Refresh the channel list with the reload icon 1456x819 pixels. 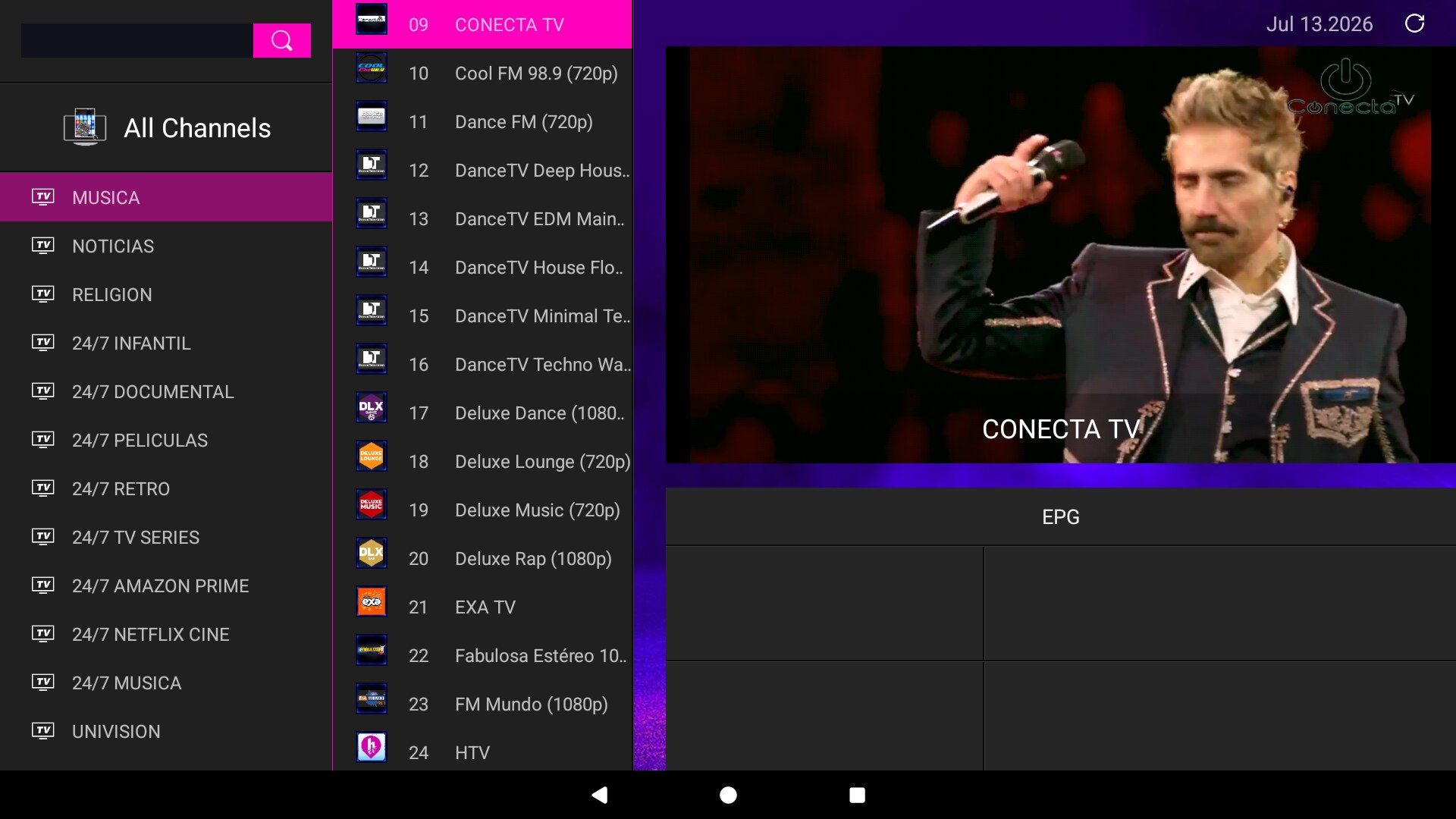(x=1414, y=24)
